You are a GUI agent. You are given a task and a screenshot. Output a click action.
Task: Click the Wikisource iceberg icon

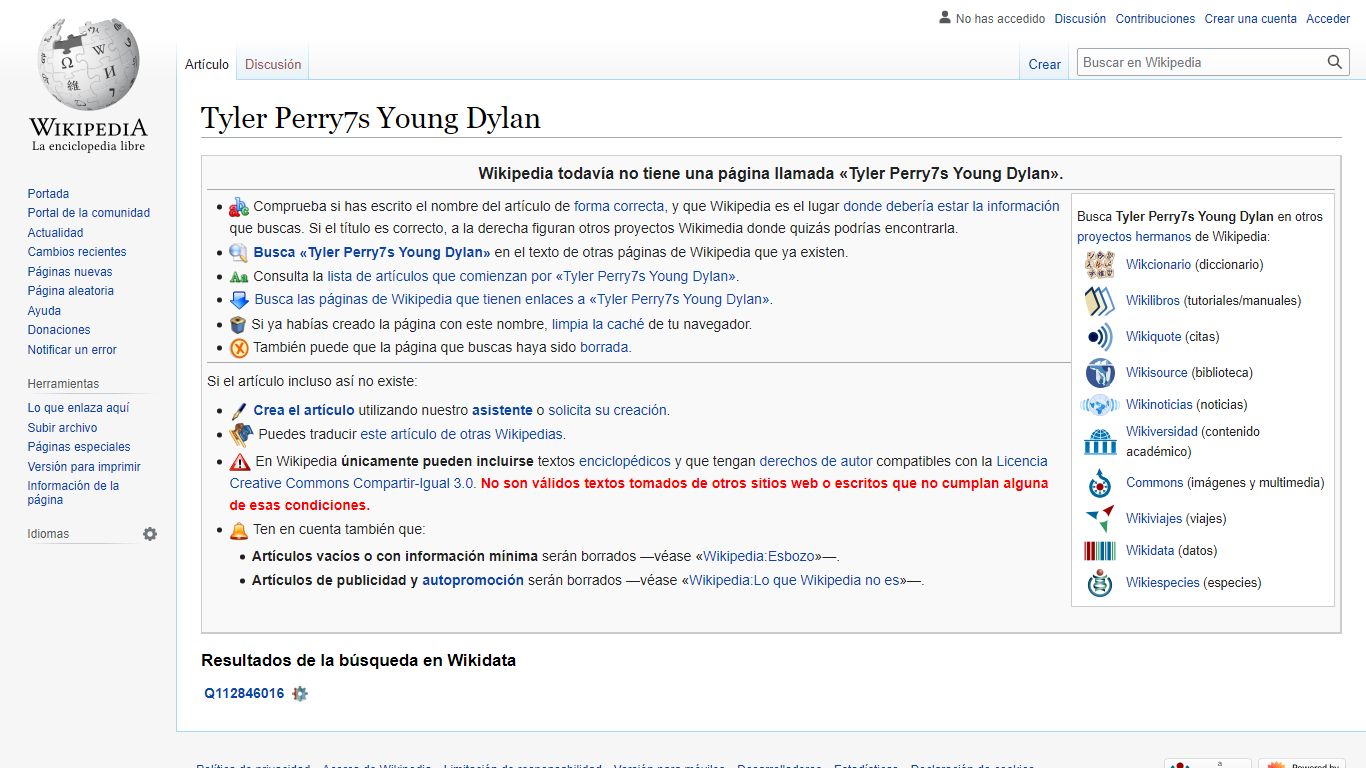(x=1100, y=373)
